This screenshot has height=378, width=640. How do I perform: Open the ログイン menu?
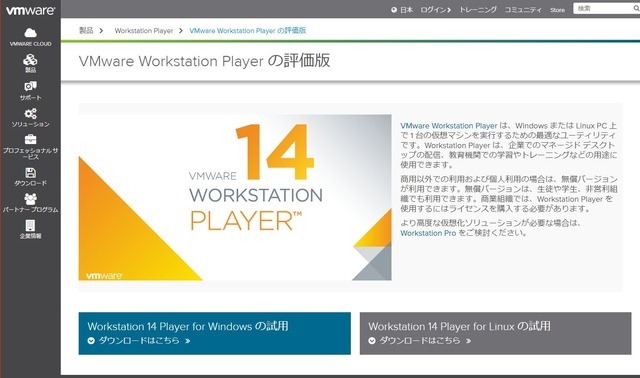tap(436, 10)
